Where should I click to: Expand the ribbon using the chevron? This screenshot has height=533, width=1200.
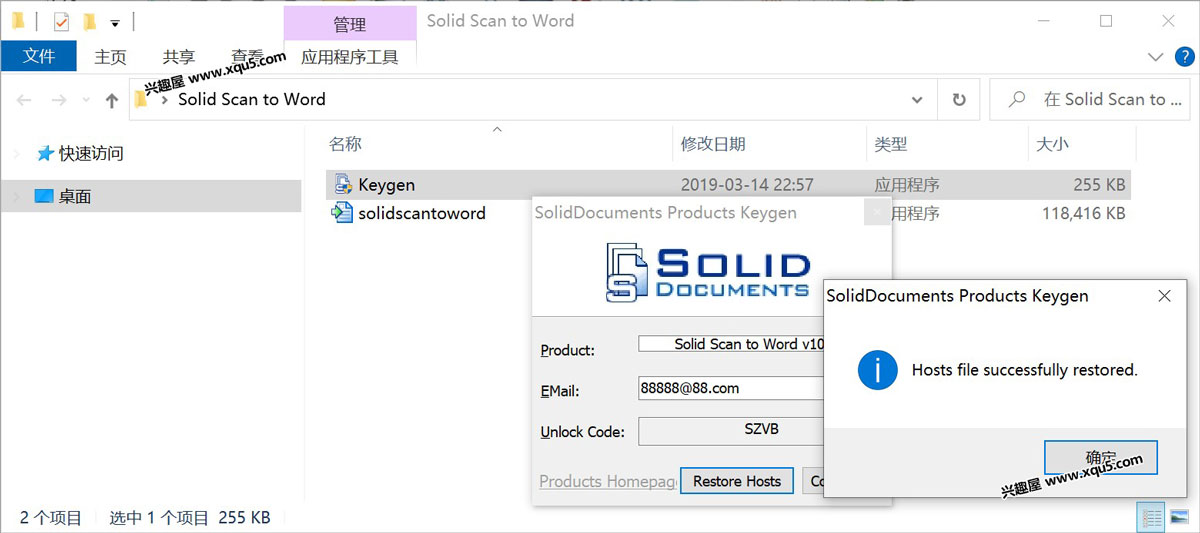1156,57
